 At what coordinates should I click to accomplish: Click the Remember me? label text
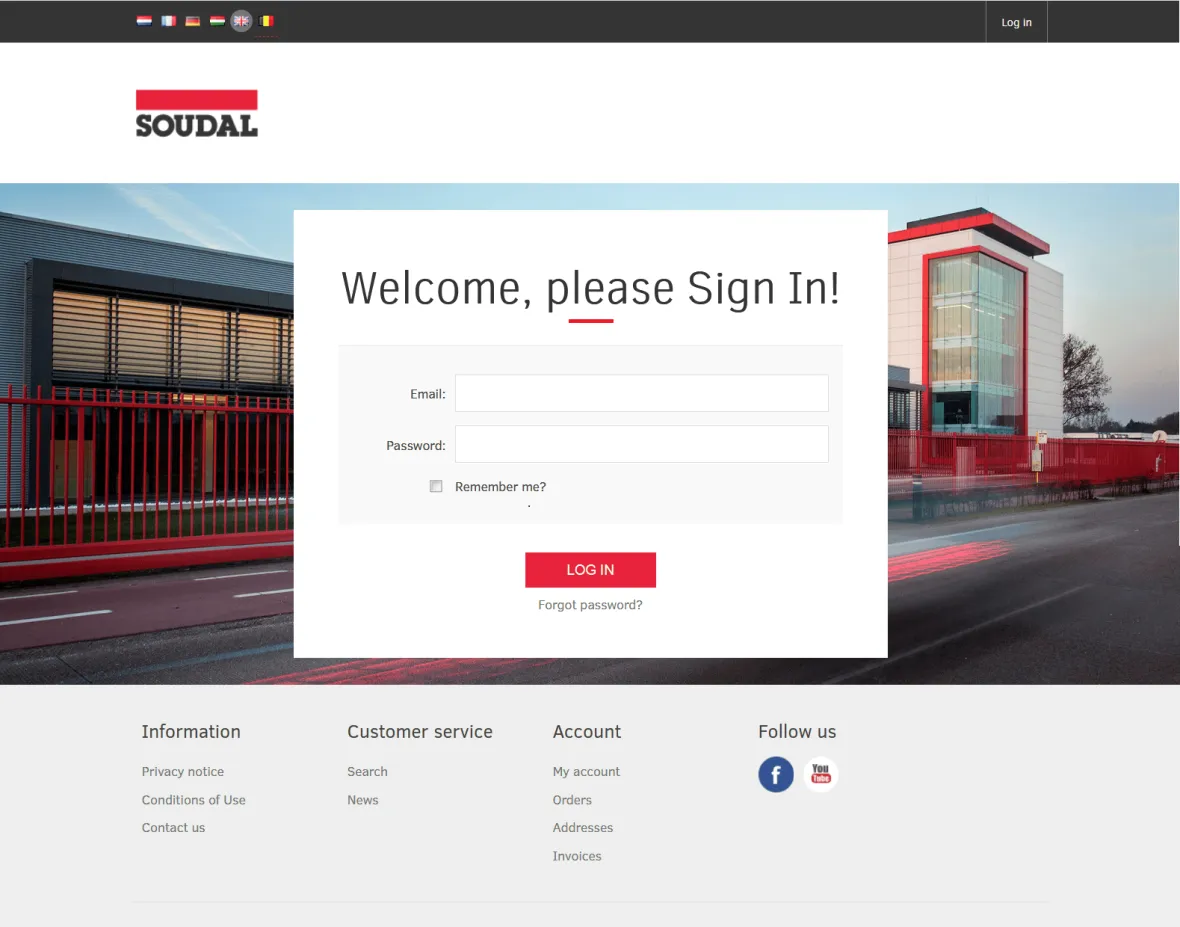(500, 487)
